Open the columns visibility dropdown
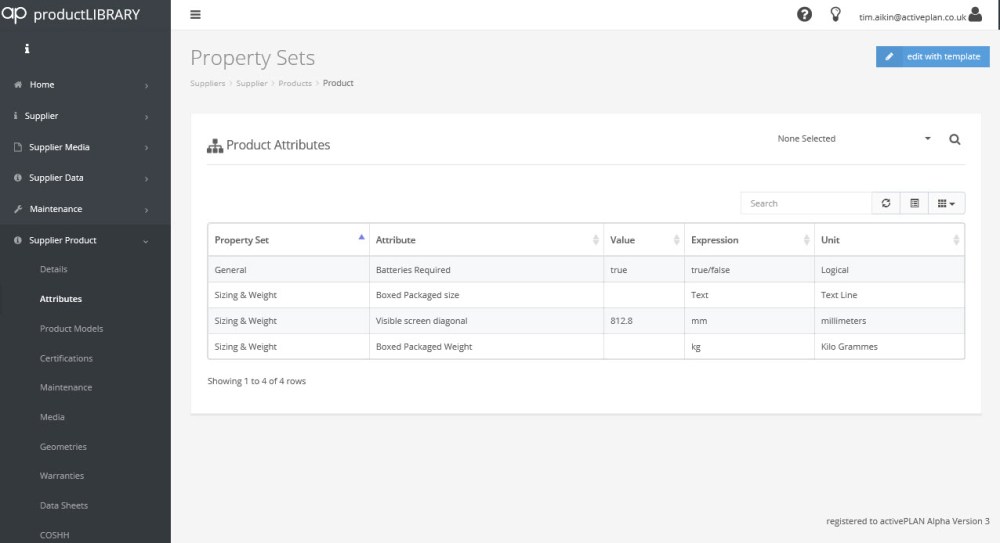The width and height of the screenshot is (1000, 543). click(x=946, y=203)
